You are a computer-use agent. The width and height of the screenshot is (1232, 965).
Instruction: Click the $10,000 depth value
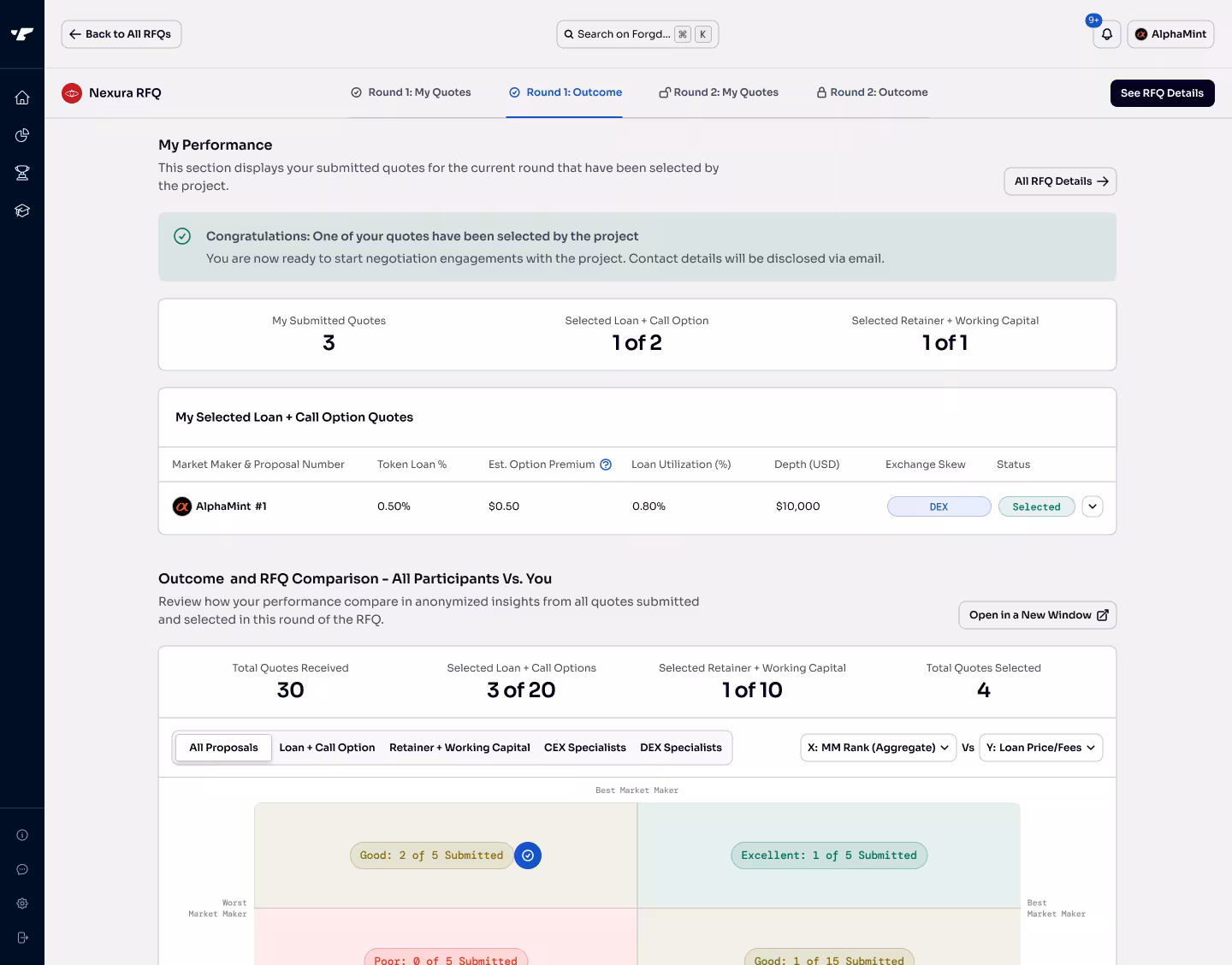point(797,506)
